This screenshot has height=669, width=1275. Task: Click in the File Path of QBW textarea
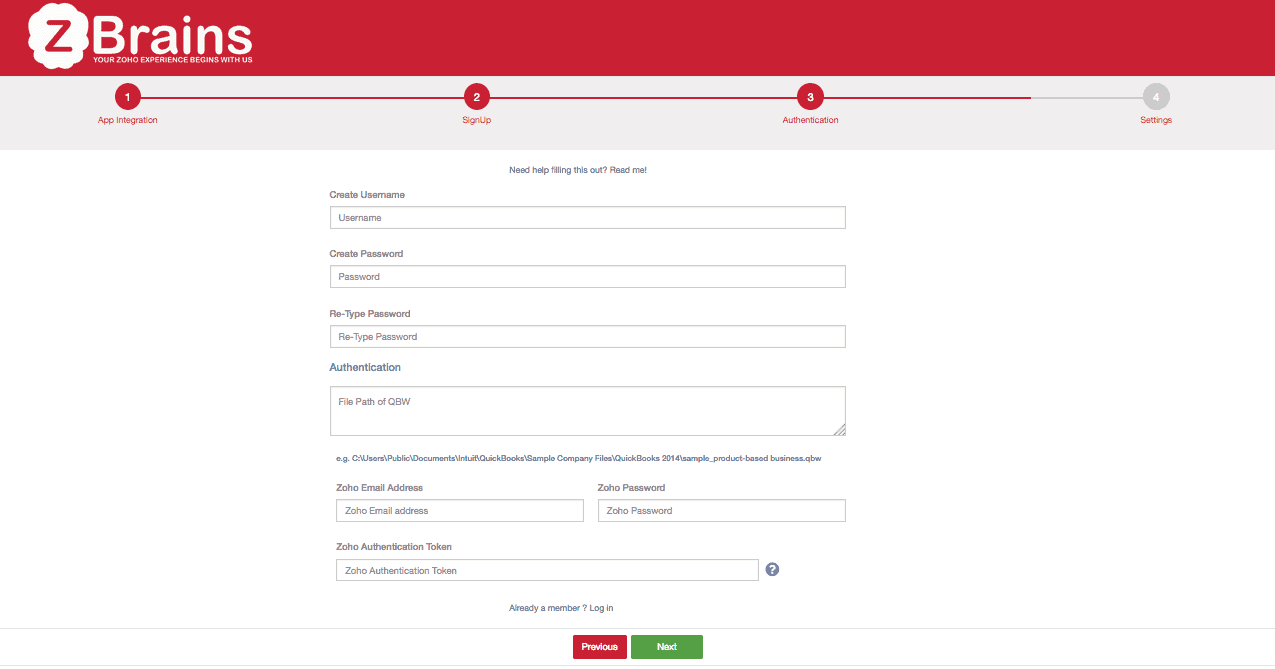[588, 411]
